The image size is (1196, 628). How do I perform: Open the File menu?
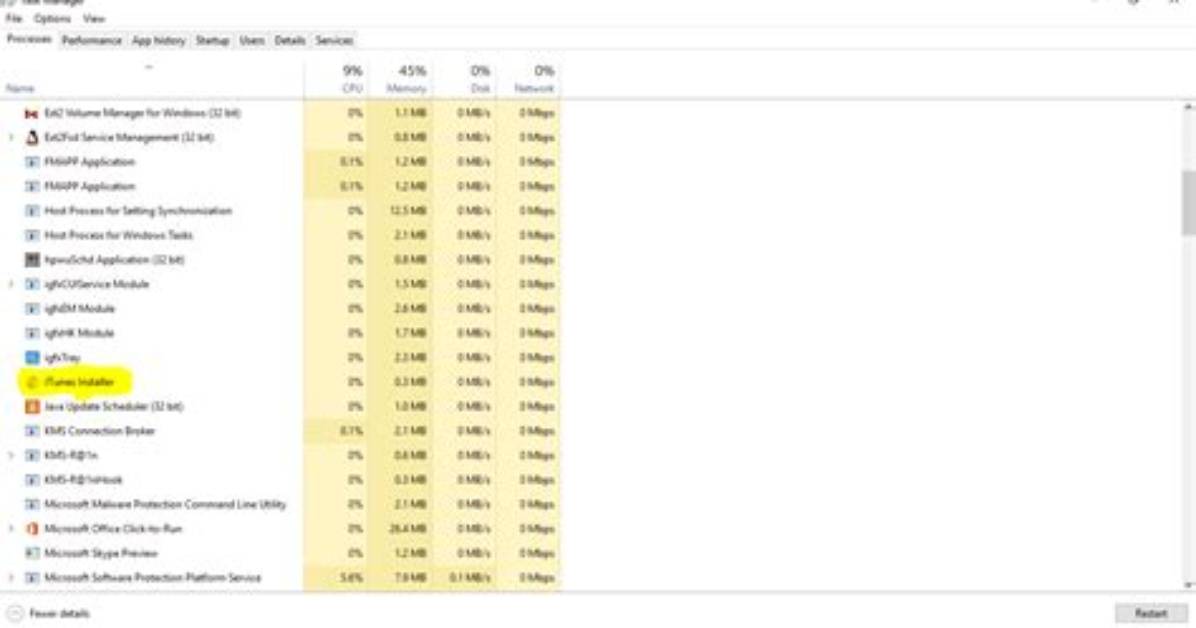(x=14, y=18)
